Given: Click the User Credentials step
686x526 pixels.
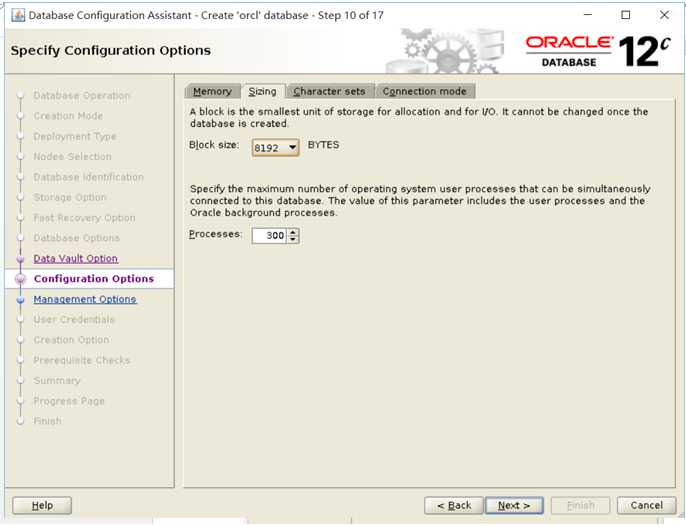Looking at the screenshot, I should coord(74,319).
